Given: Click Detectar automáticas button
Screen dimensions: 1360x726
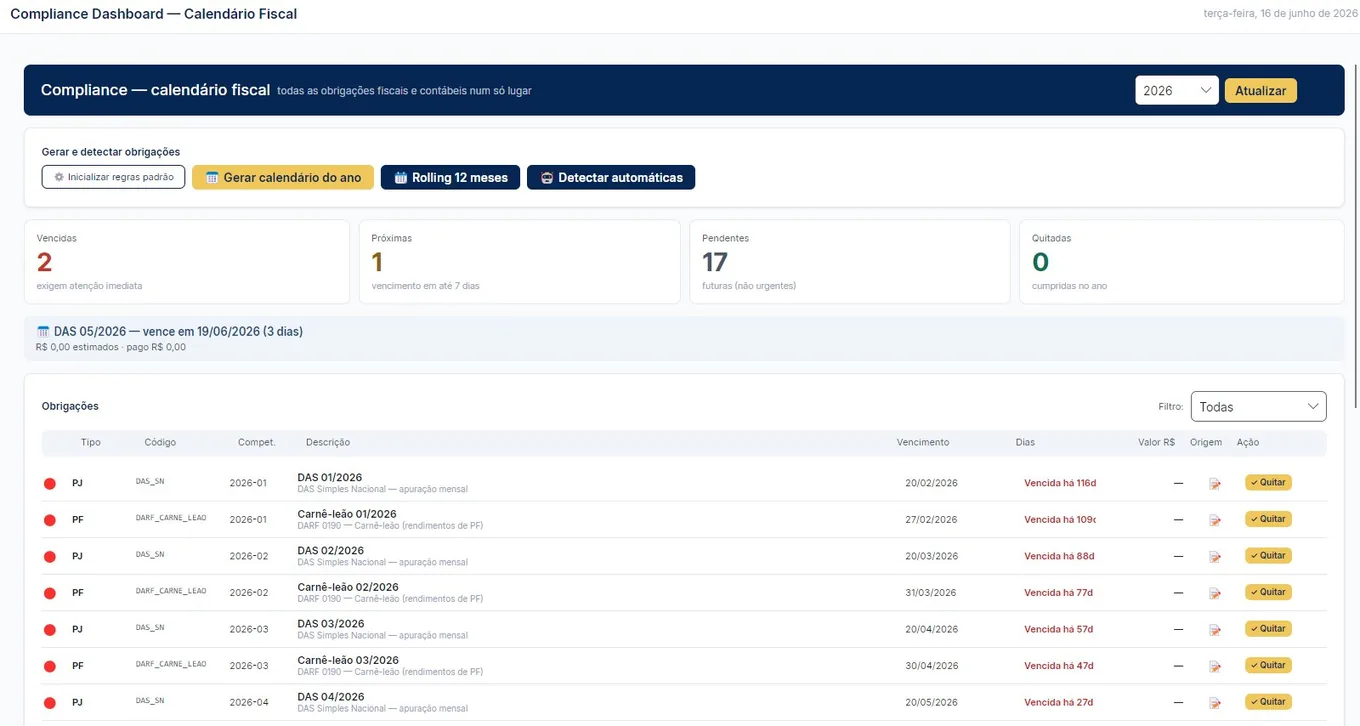Looking at the screenshot, I should (611, 177).
